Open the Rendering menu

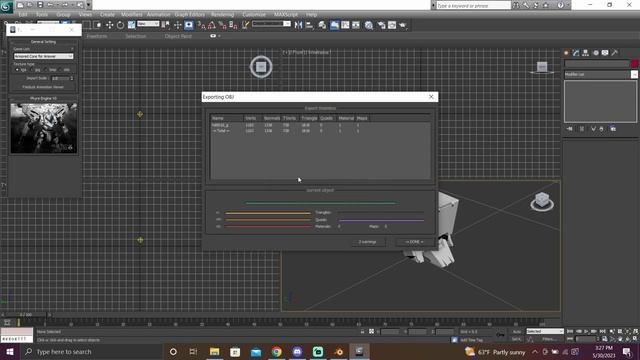pos(222,15)
